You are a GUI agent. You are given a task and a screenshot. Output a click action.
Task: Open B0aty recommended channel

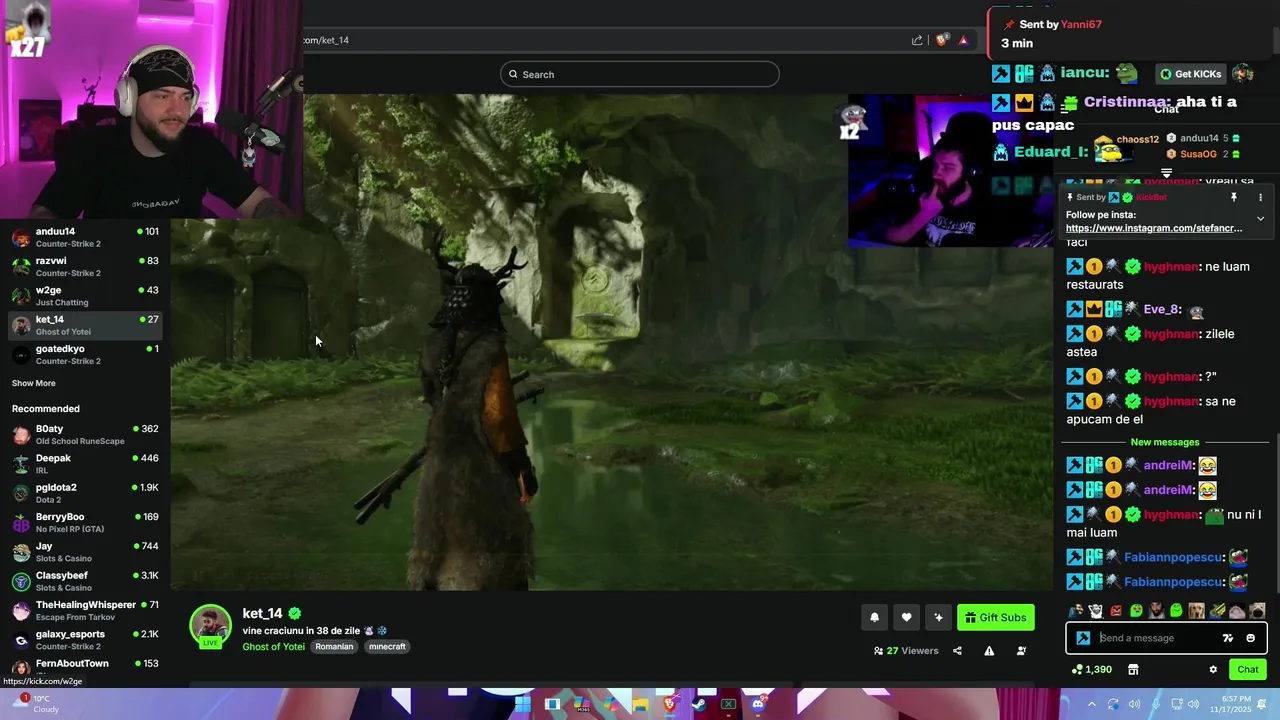(85, 434)
